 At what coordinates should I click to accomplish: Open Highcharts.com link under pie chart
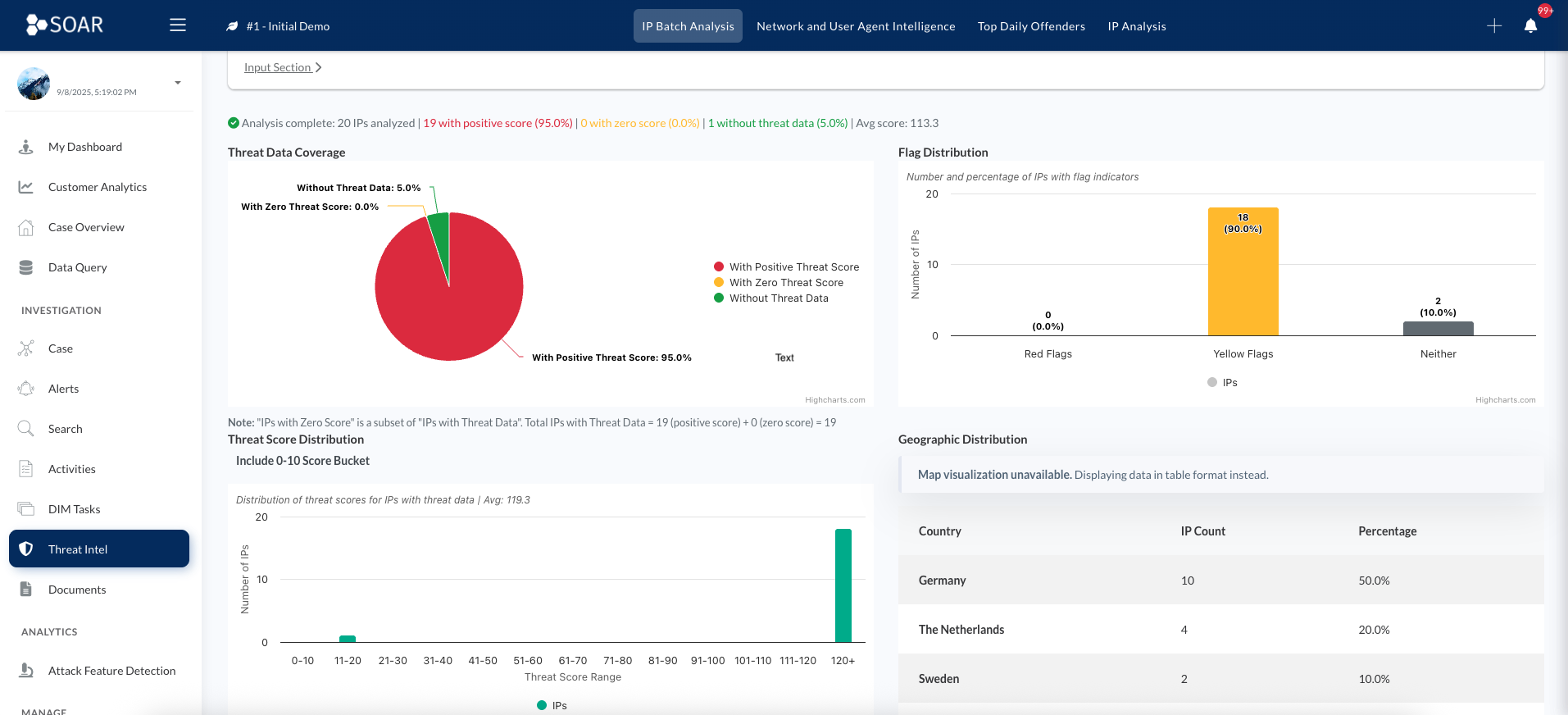(835, 400)
